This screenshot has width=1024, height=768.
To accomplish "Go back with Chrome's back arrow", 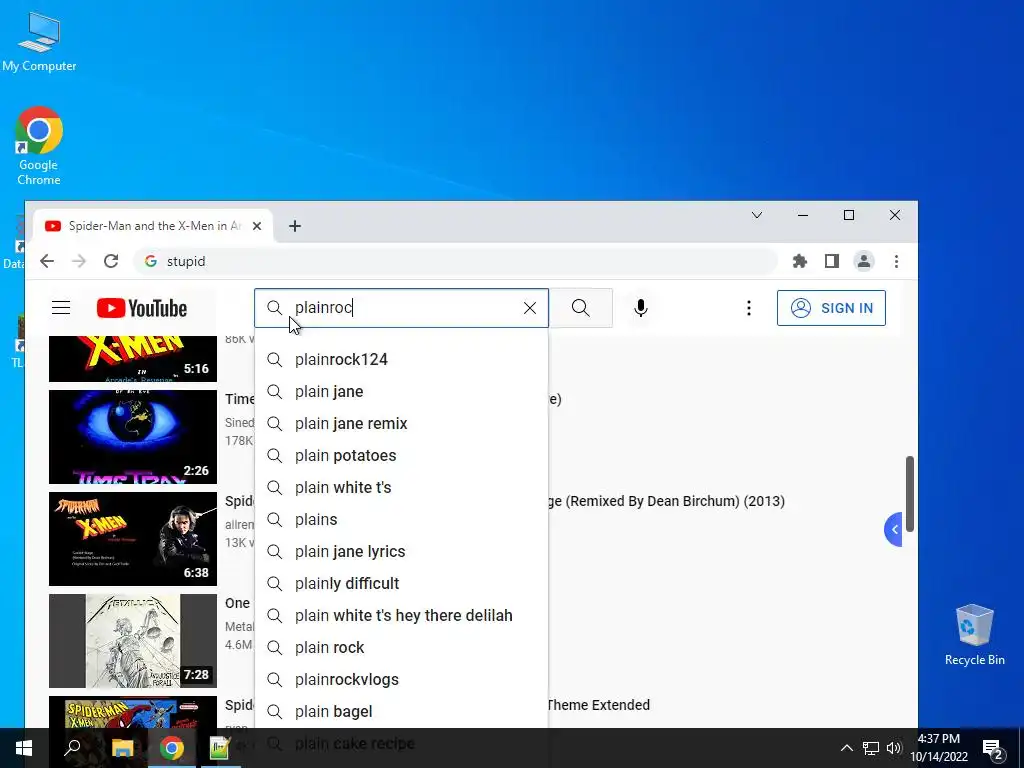I will pos(47,261).
